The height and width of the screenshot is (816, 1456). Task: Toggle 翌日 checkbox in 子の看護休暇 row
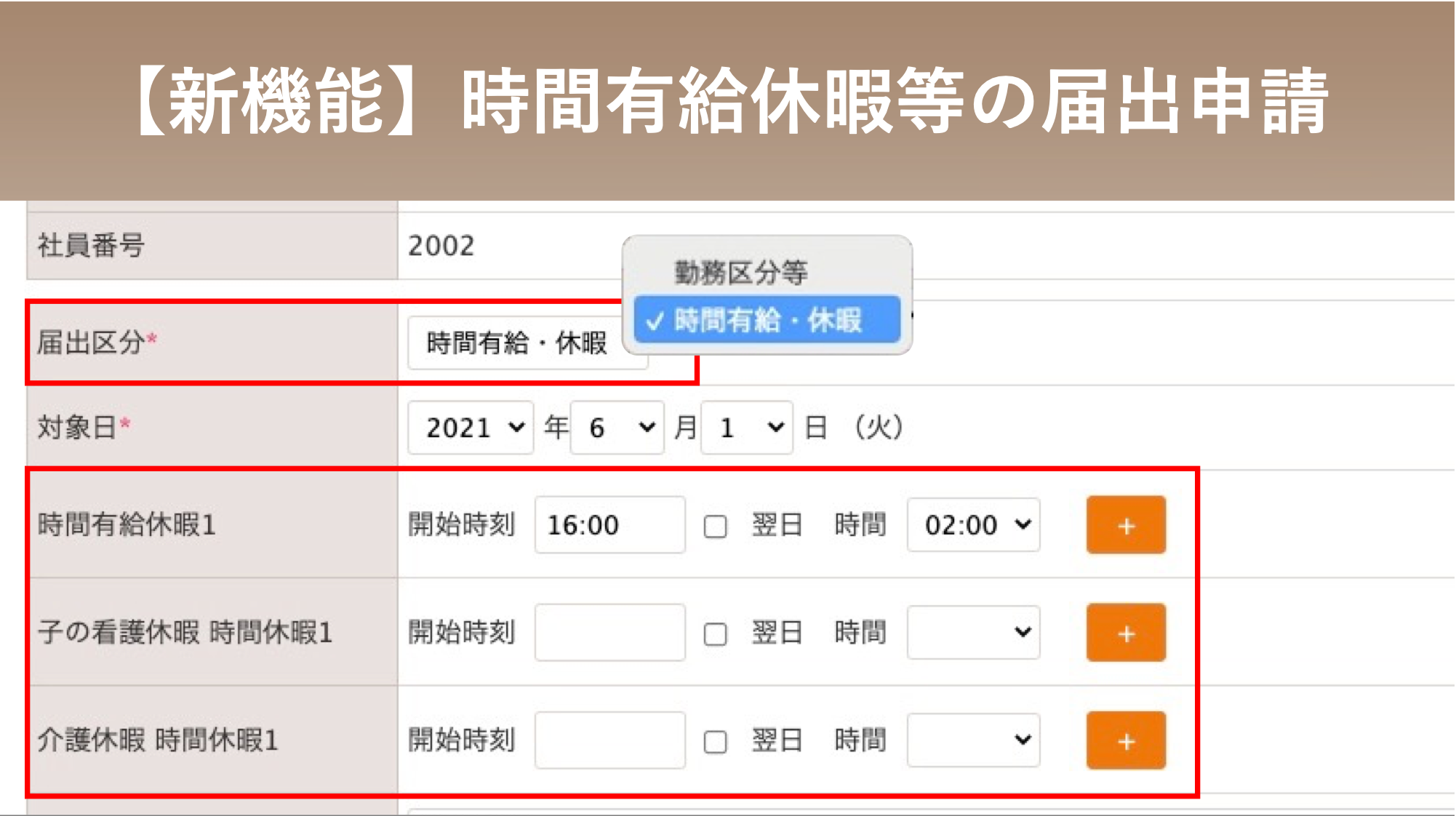(x=716, y=633)
